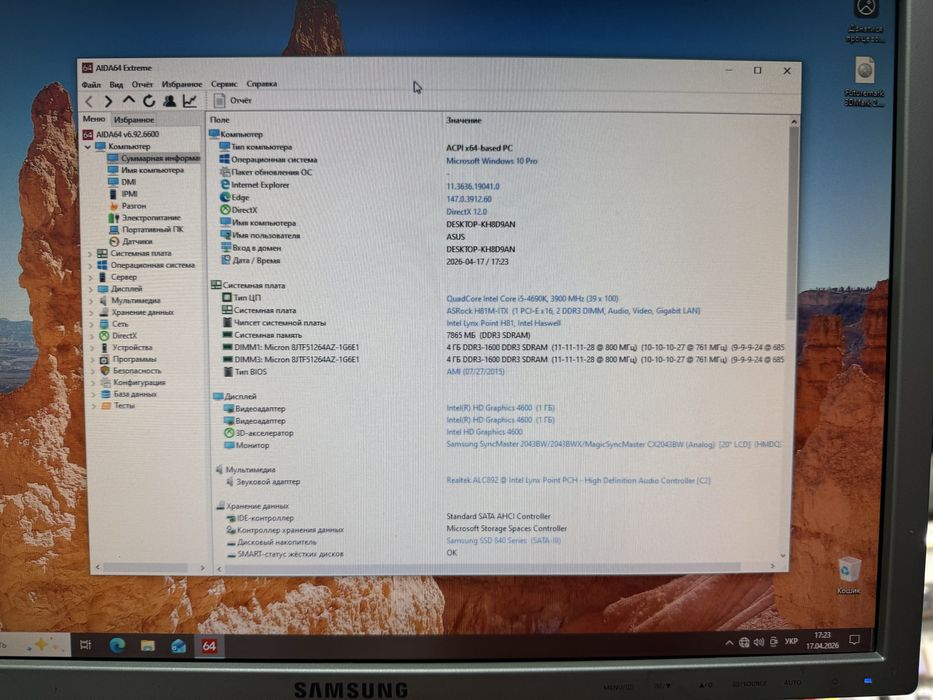This screenshot has width=933, height=700.
Task: Expand the Операционная система tree node
Action: tap(90, 265)
